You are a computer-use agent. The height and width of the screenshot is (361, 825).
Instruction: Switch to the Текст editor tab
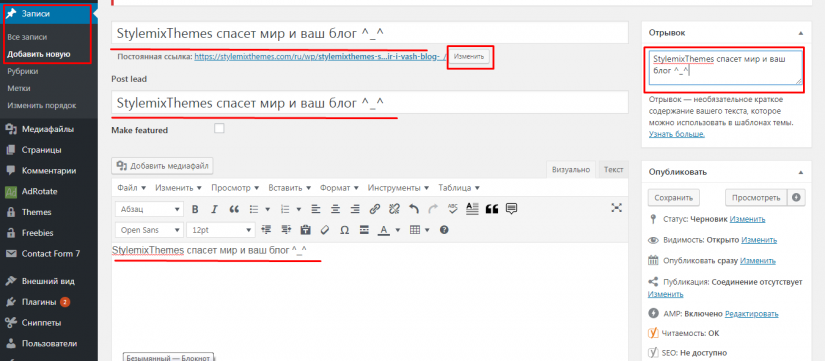(613, 169)
